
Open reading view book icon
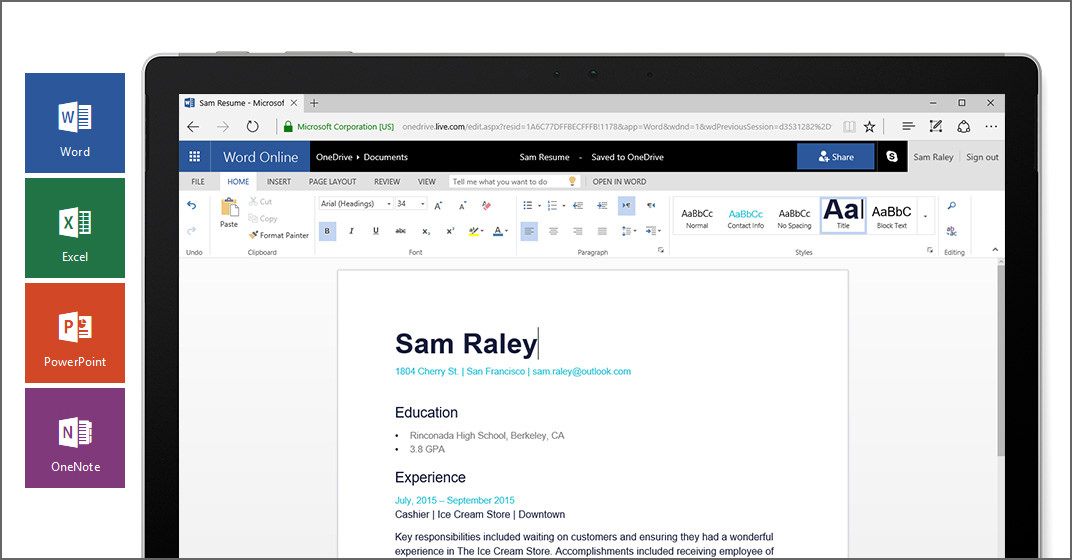849,126
